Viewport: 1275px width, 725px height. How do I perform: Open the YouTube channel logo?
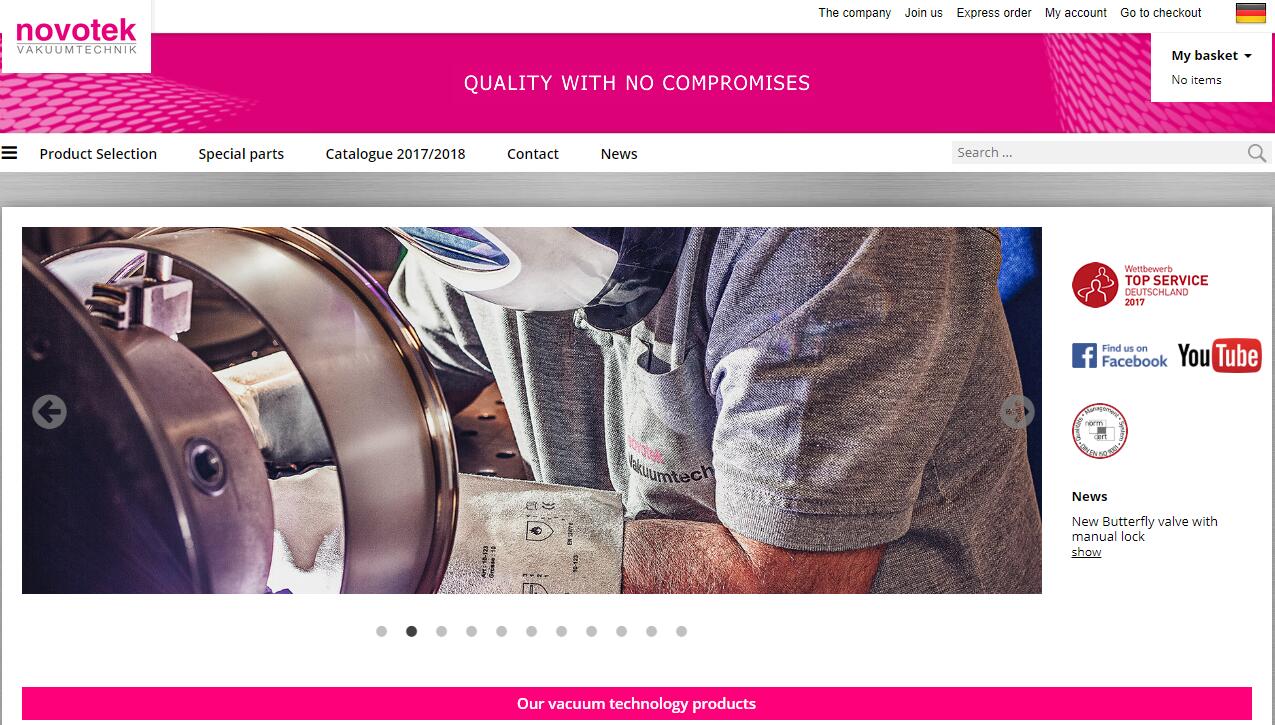[1219, 355]
